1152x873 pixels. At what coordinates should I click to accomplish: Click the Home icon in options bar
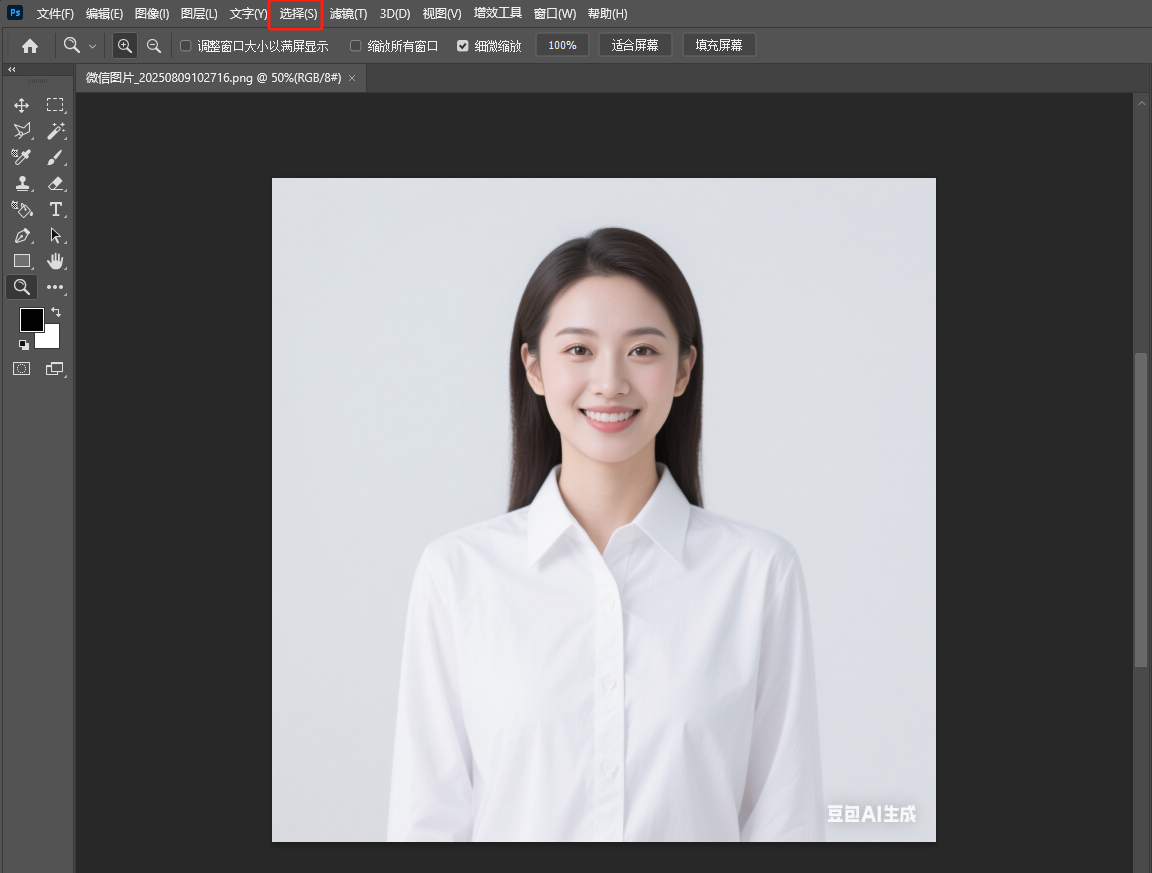[30, 46]
